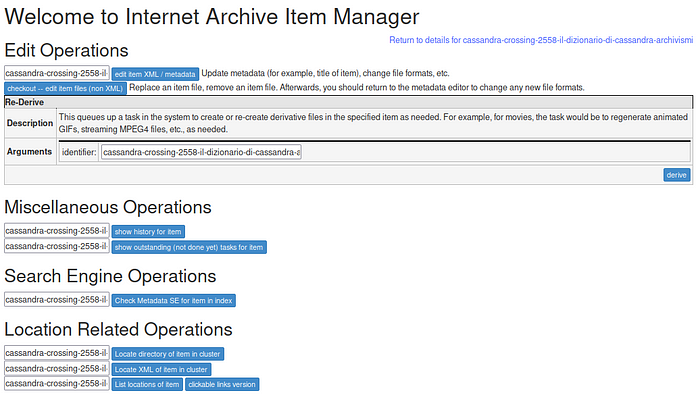Click the 'identifier:' label in Arguments
The image size is (700, 399).
tap(79, 152)
